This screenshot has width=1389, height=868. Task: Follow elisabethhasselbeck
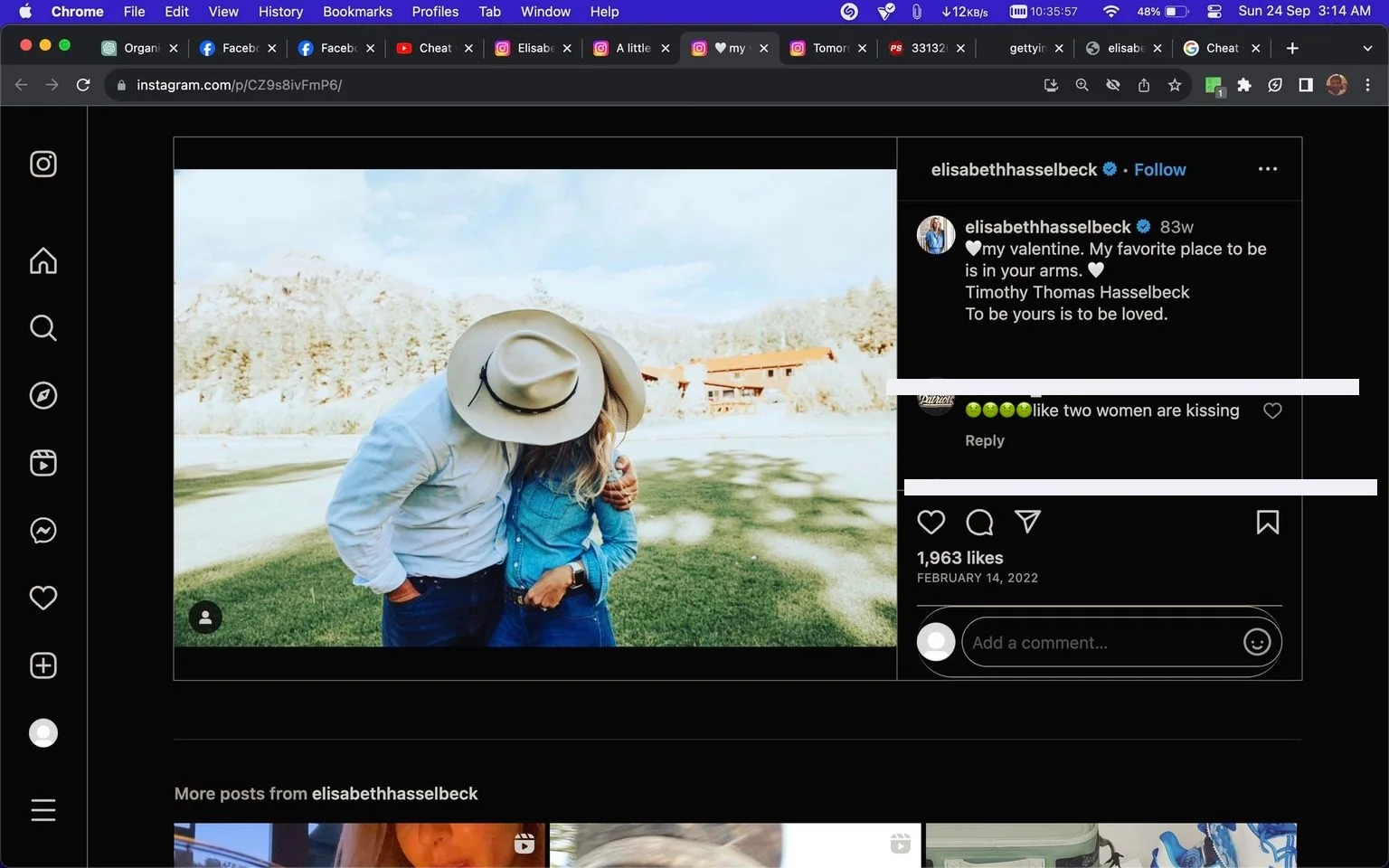tap(1159, 169)
